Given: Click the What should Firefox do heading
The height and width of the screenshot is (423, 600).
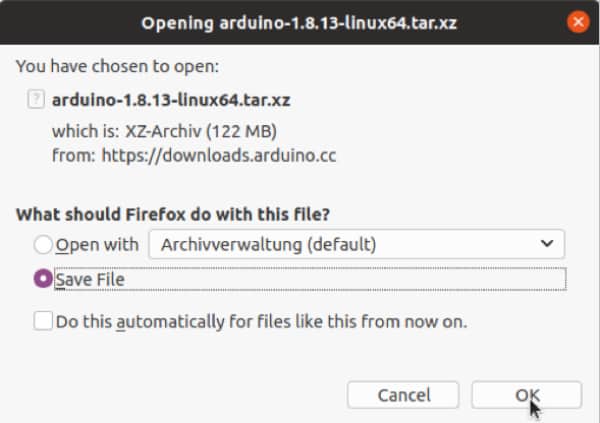Looking at the screenshot, I should [173, 214].
